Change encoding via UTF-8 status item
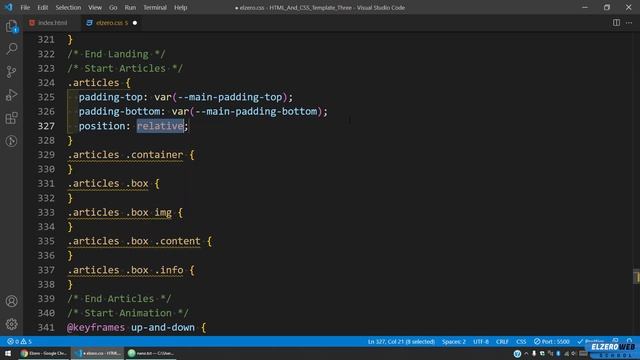The width and height of the screenshot is (640, 360). click(481, 342)
